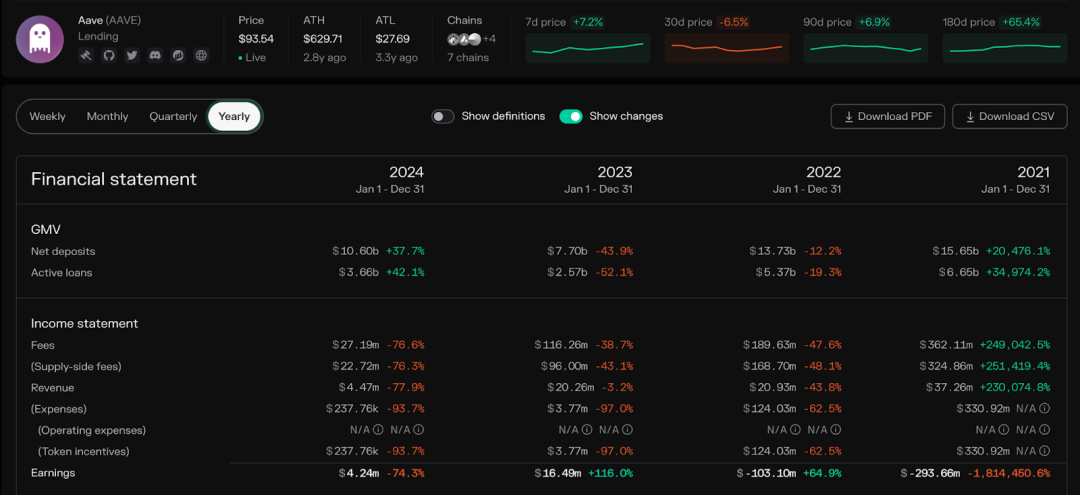Click the Download CSV button
The image size is (1080, 495).
click(1010, 116)
